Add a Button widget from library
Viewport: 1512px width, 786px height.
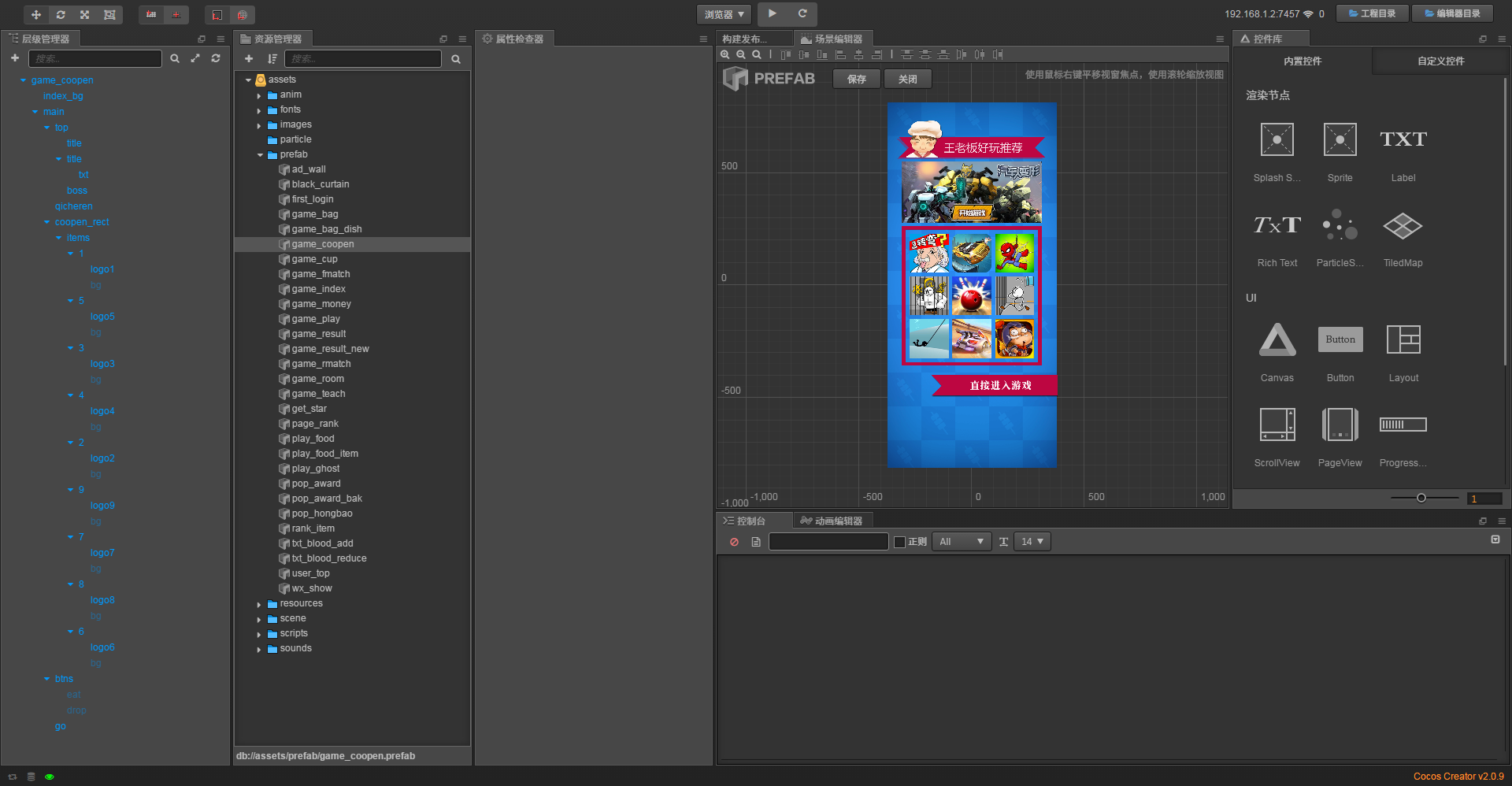click(1340, 352)
